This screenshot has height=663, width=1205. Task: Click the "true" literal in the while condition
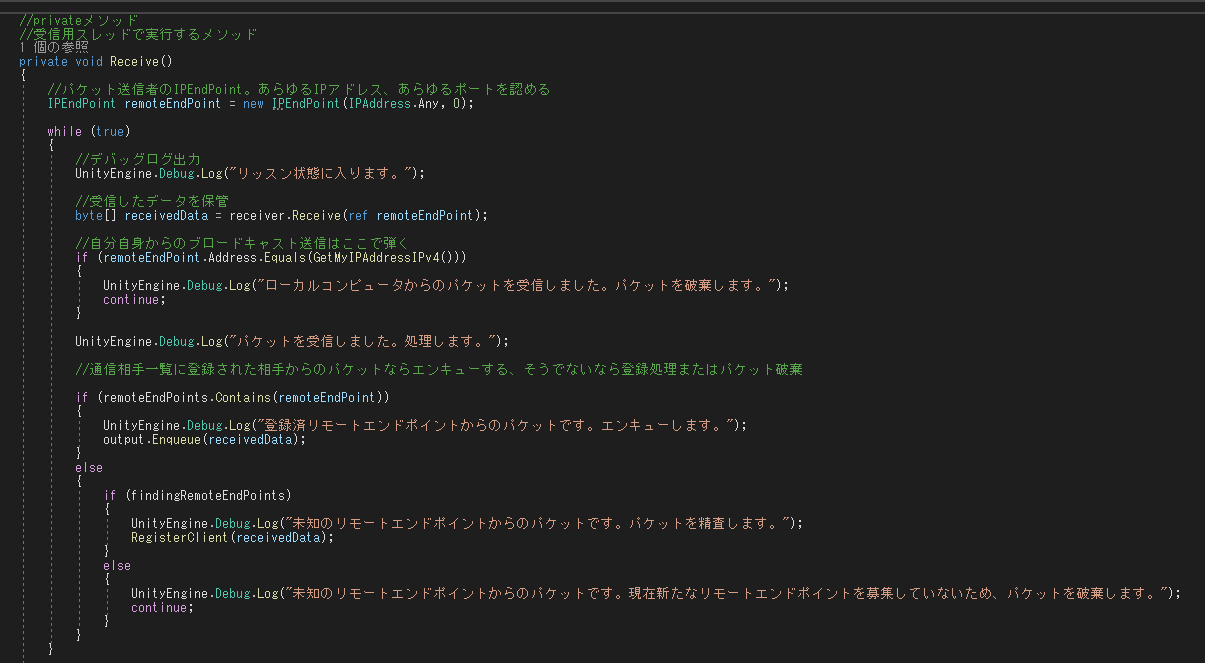pos(110,131)
